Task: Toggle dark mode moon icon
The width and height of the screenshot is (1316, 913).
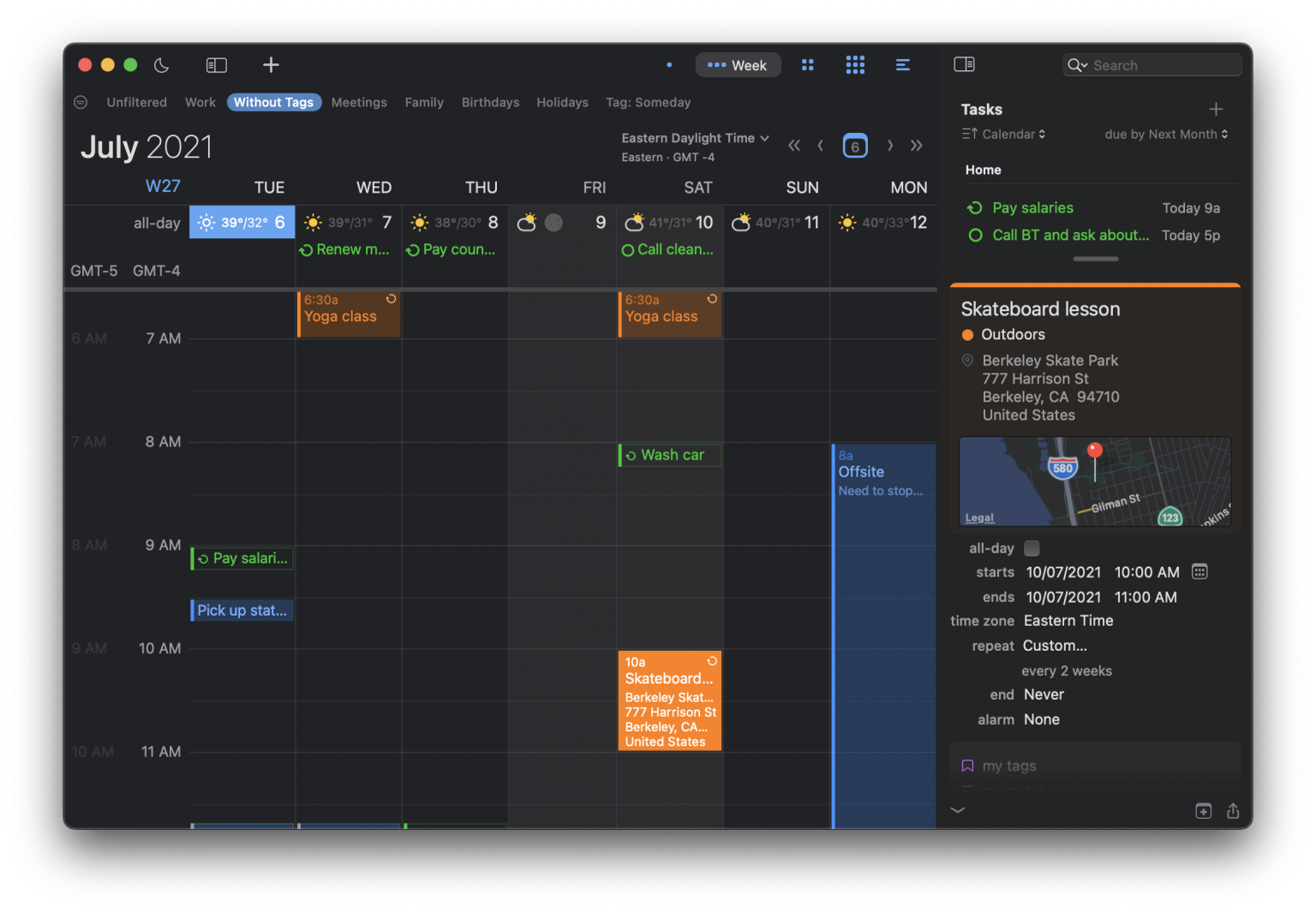Action: click(x=161, y=65)
